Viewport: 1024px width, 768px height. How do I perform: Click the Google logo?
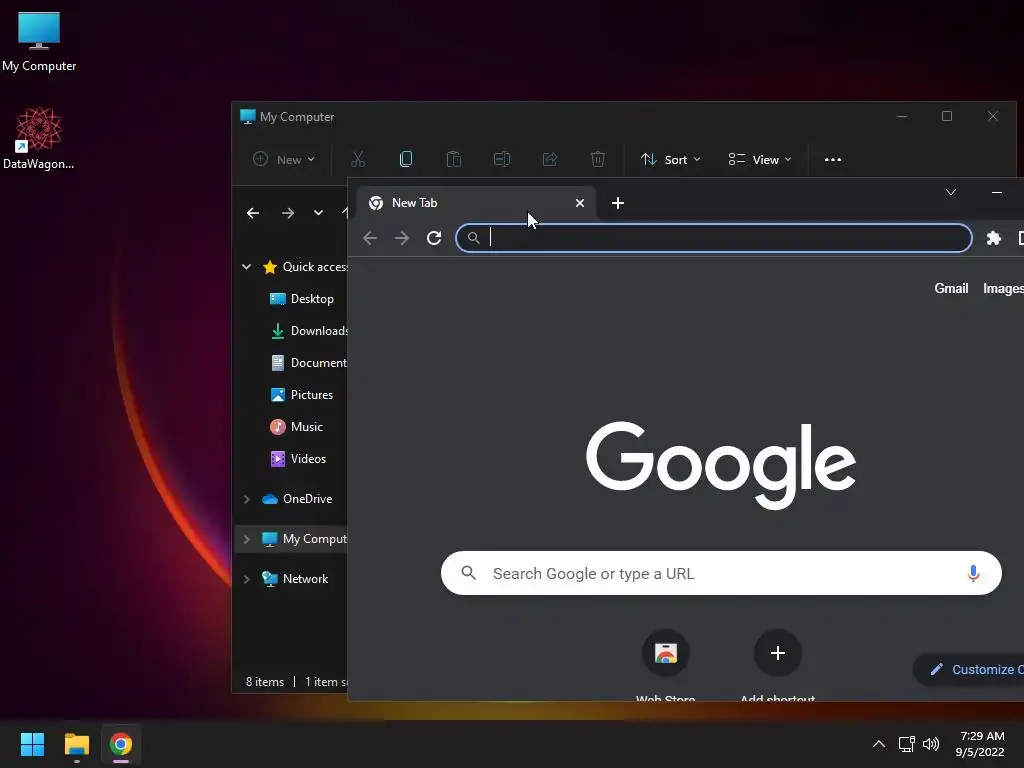click(721, 465)
